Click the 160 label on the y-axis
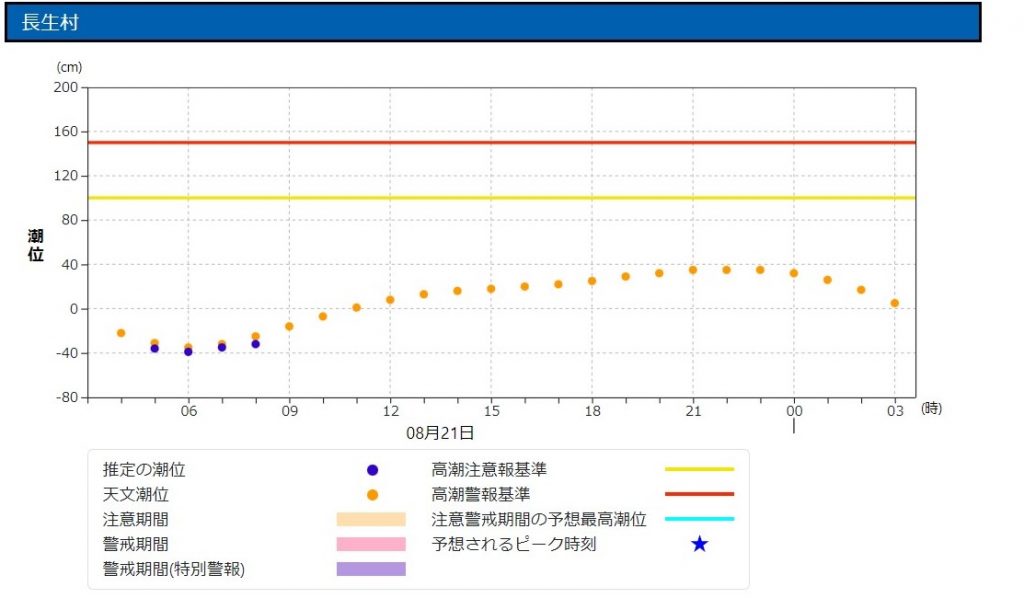 65,131
